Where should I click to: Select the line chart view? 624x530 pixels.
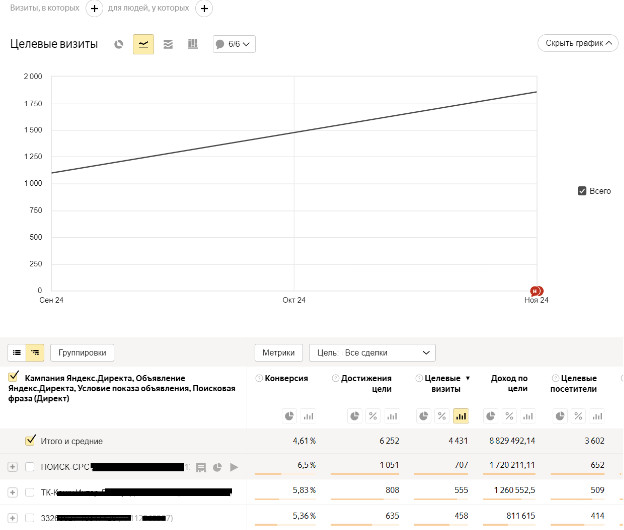tap(143, 44)
